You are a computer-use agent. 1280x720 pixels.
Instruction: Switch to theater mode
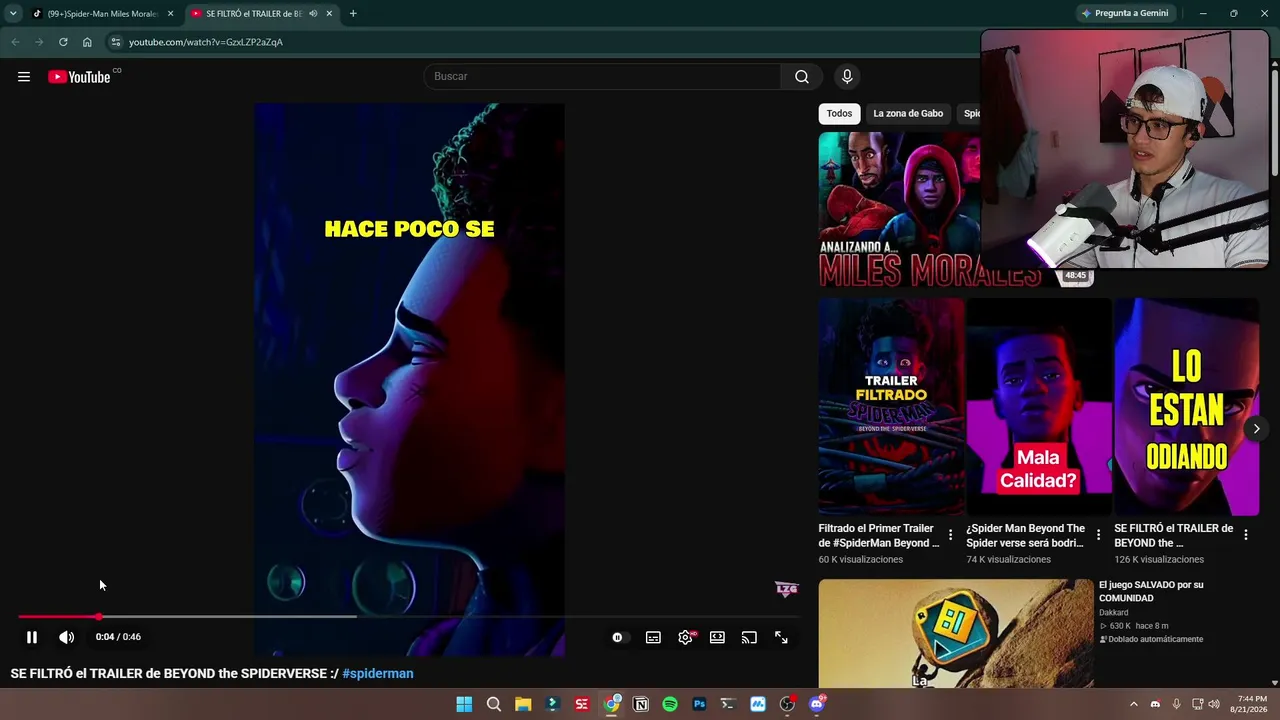(x=717, y=637)
